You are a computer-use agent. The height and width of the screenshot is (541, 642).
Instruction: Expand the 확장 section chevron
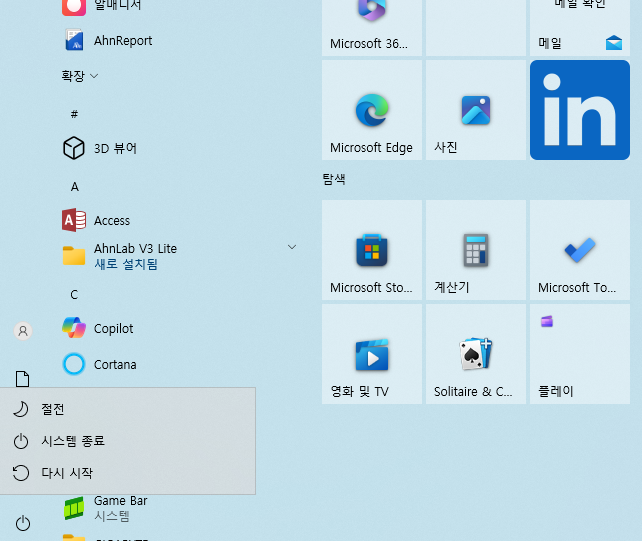(94, 76)
